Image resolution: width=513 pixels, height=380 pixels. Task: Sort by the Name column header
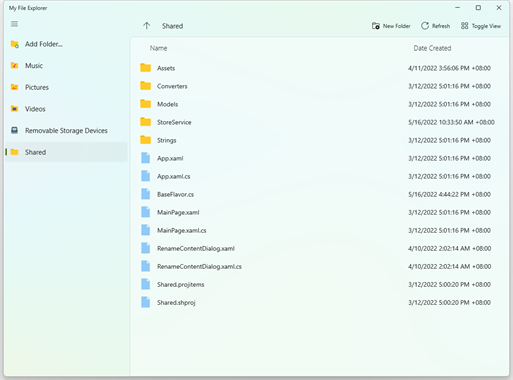pos(158,48)
